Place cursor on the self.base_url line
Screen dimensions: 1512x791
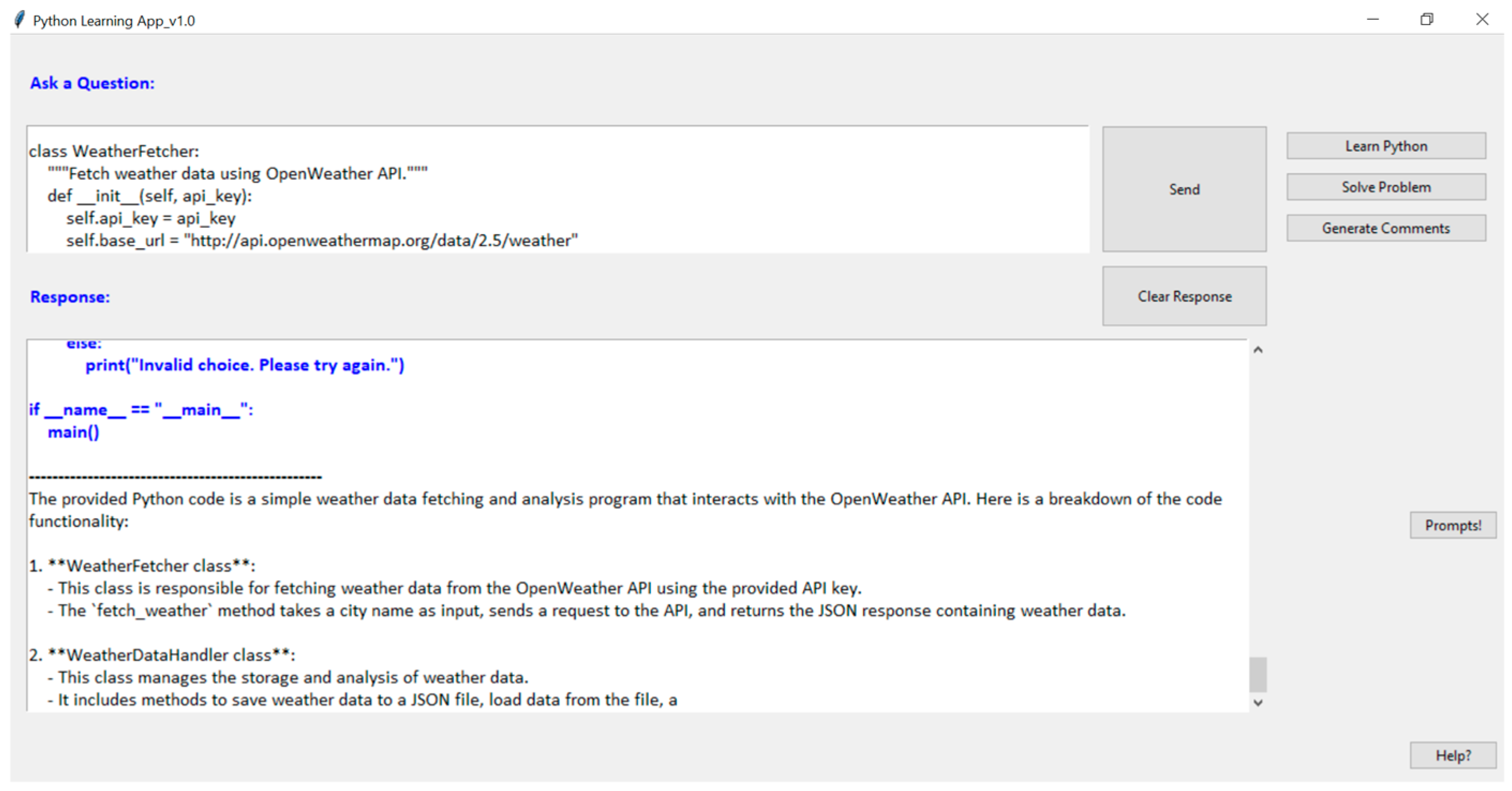coord(321,241)
